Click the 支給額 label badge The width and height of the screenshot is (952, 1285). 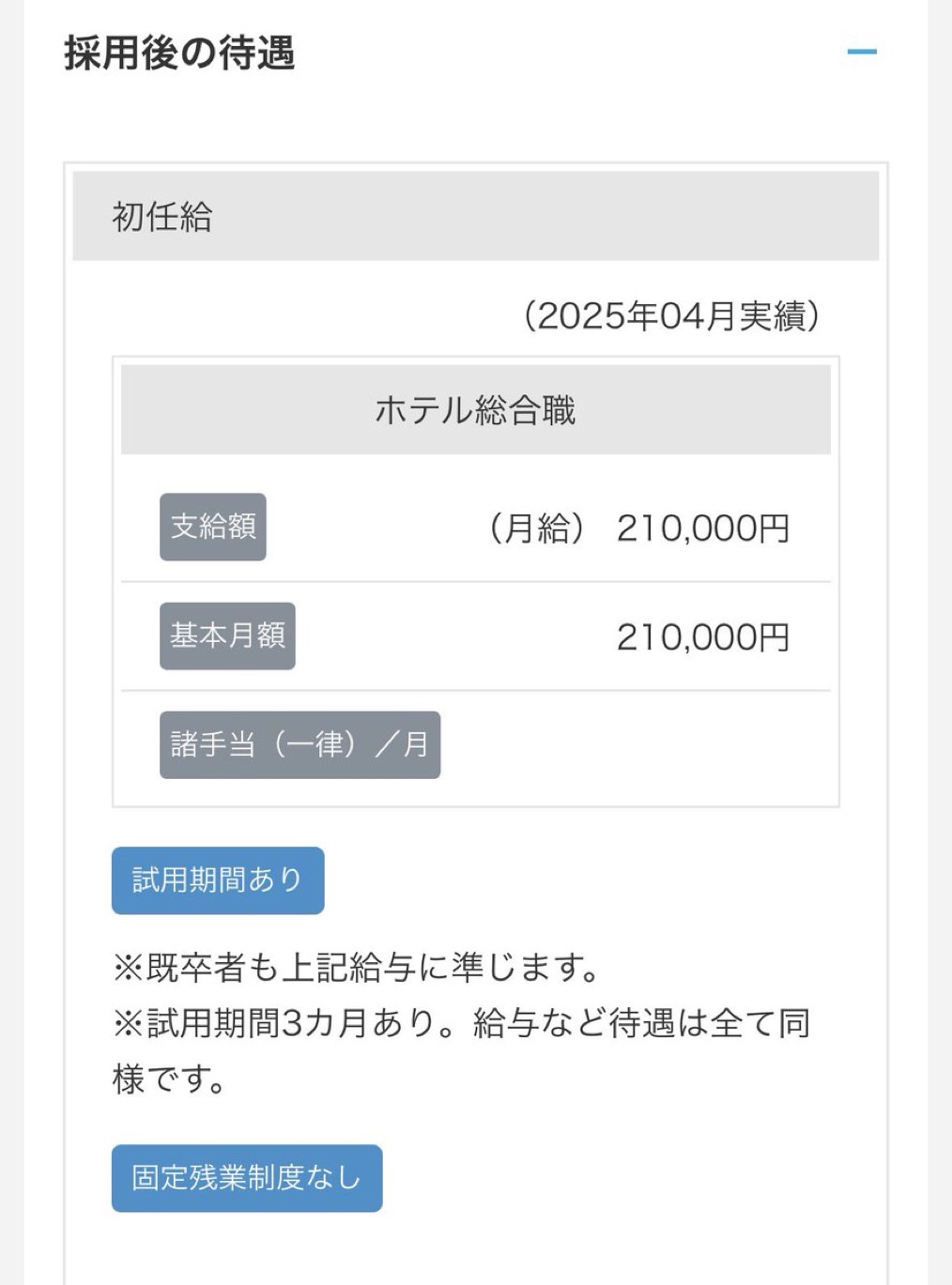click(213, 527)
